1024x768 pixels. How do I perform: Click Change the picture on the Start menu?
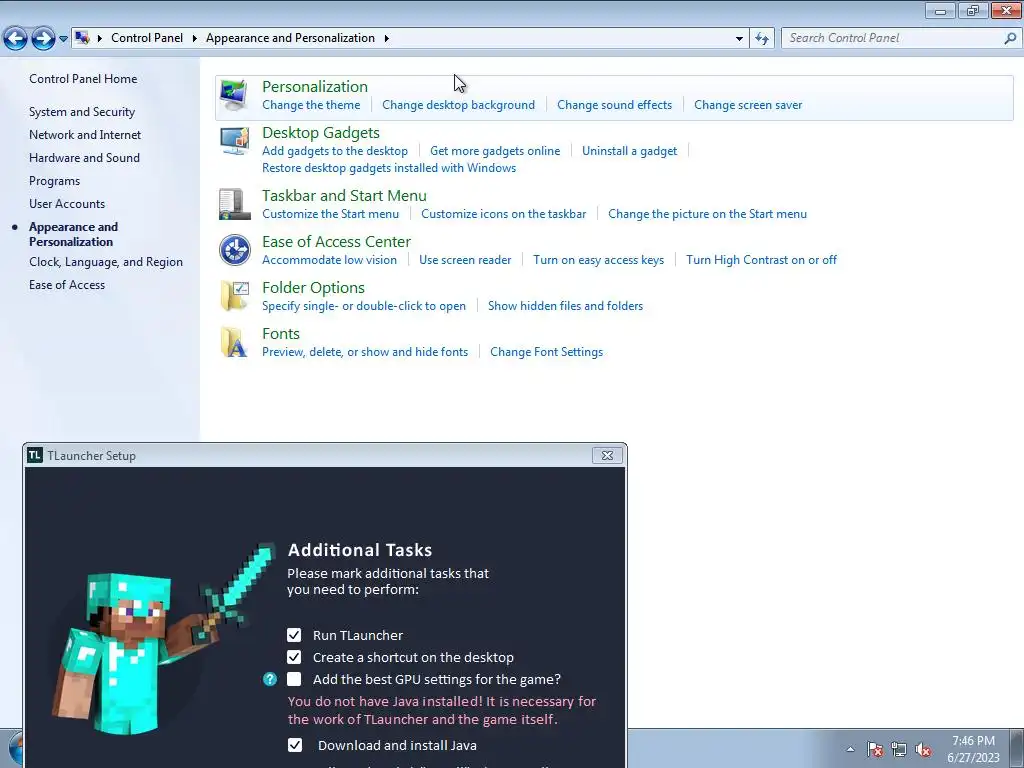pos(707,214)
